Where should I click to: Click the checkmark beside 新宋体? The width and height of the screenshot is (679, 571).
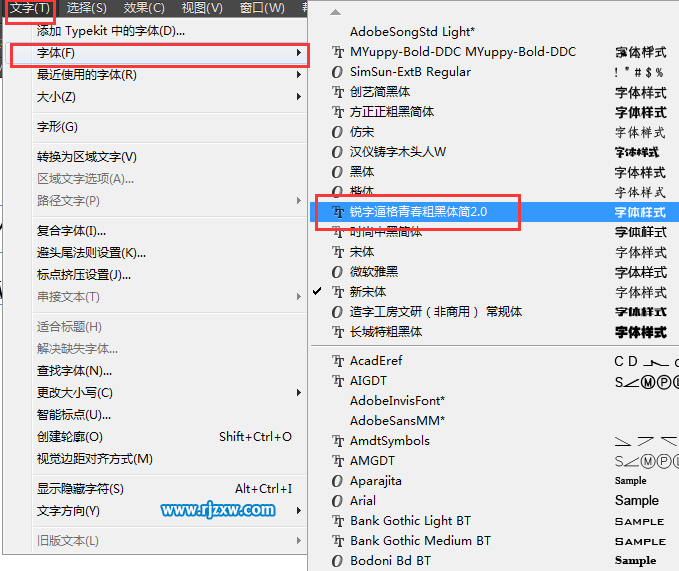pyautogui.click(x=317, y=291)
